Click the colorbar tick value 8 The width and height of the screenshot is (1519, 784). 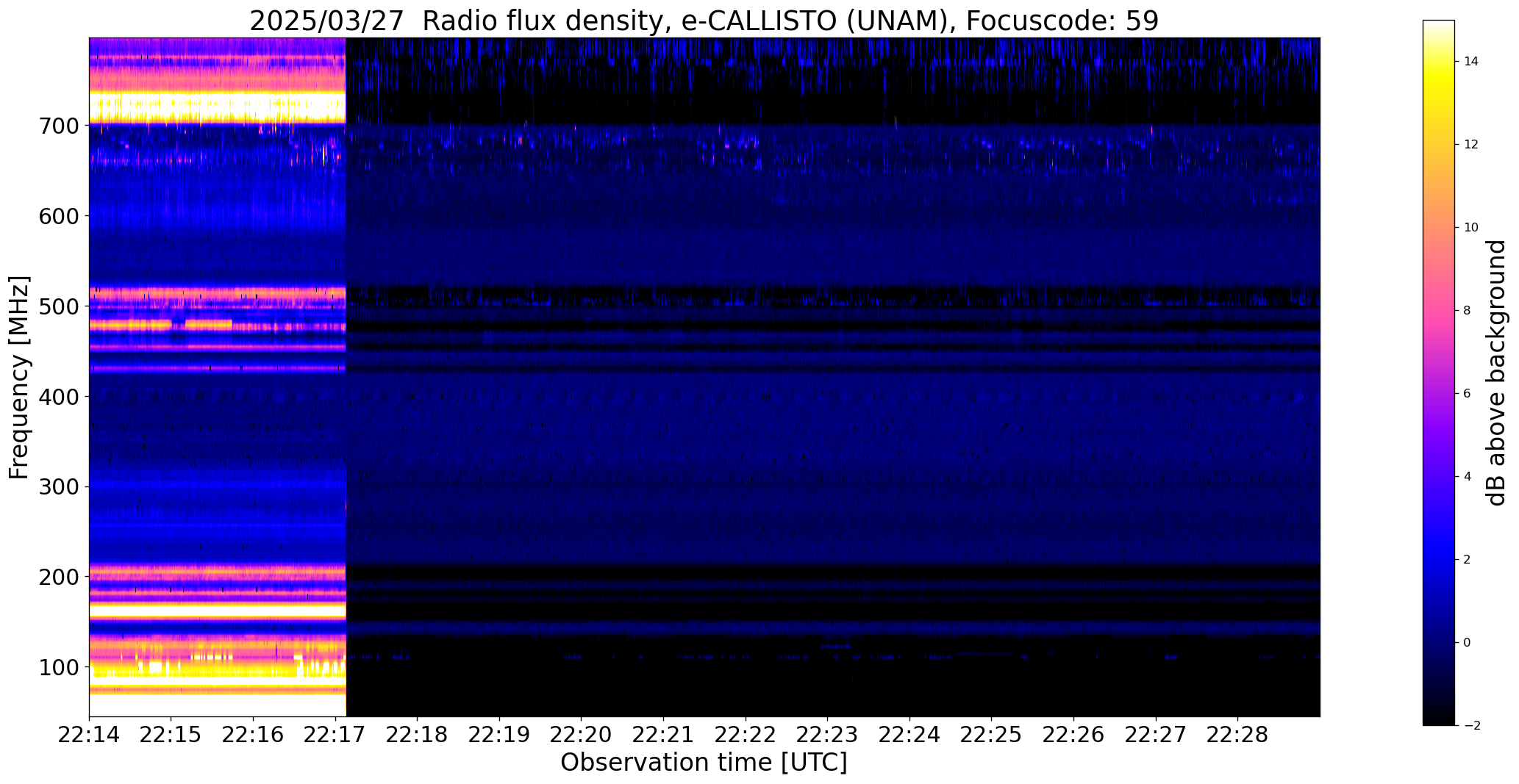(x=1468, y=311)
